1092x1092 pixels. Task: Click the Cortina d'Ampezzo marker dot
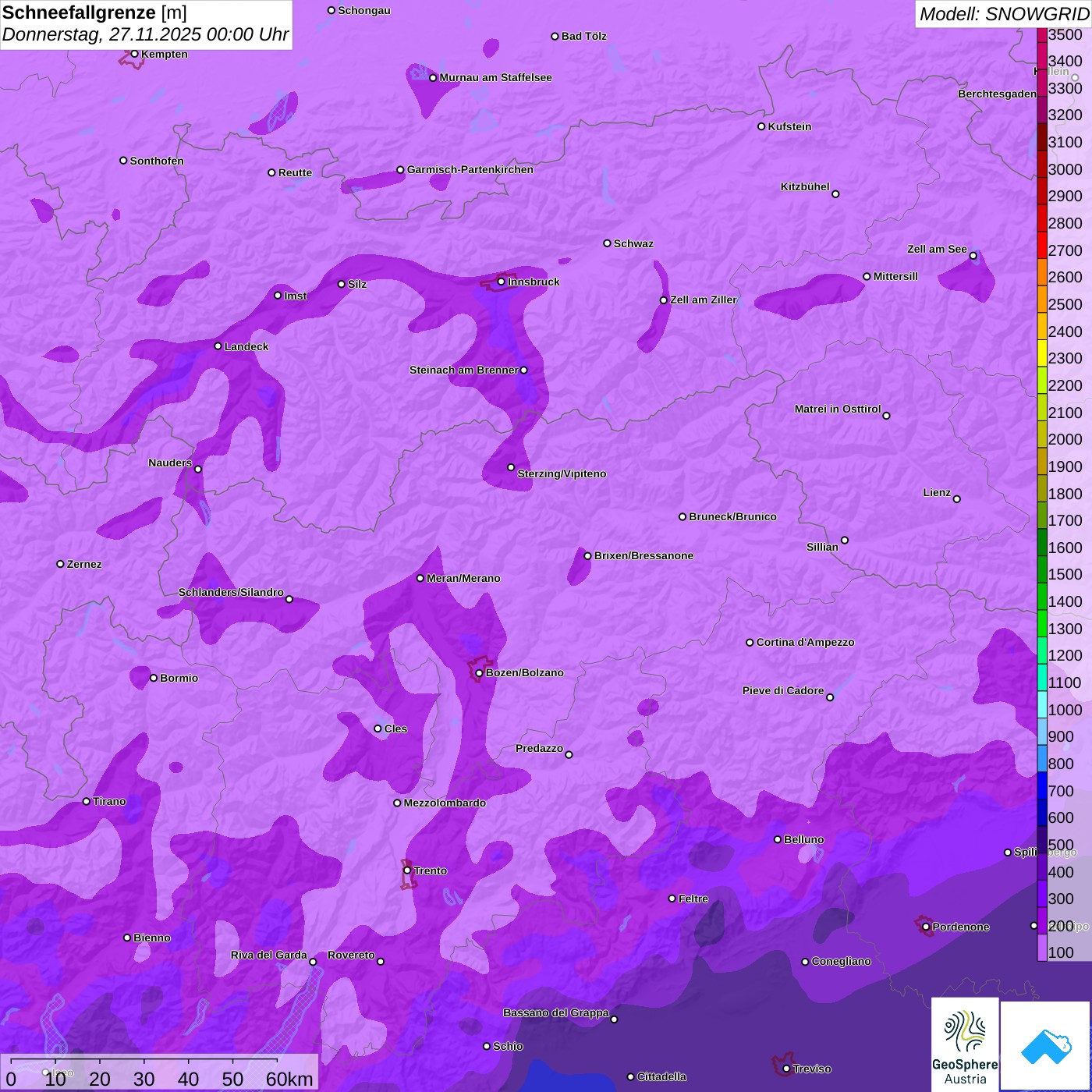[750, 643]
